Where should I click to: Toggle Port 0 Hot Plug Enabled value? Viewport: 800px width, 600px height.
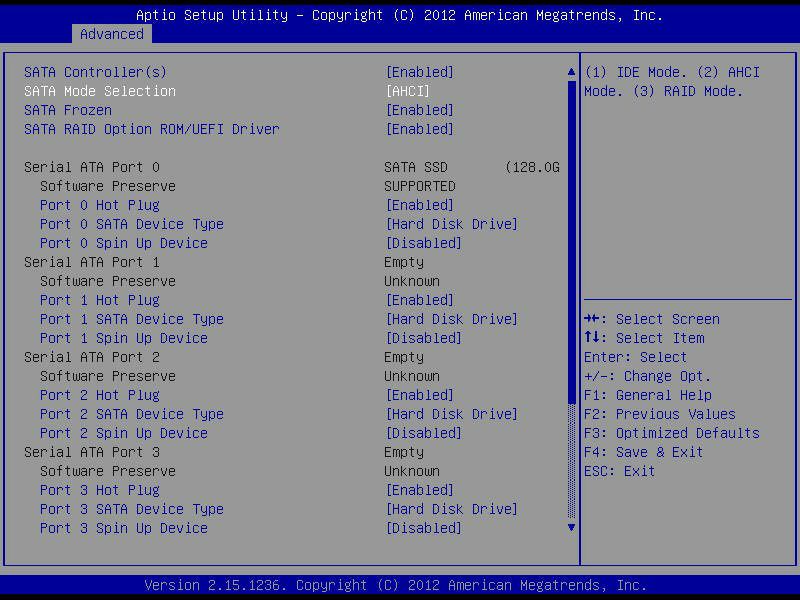[x=420, y=205]
